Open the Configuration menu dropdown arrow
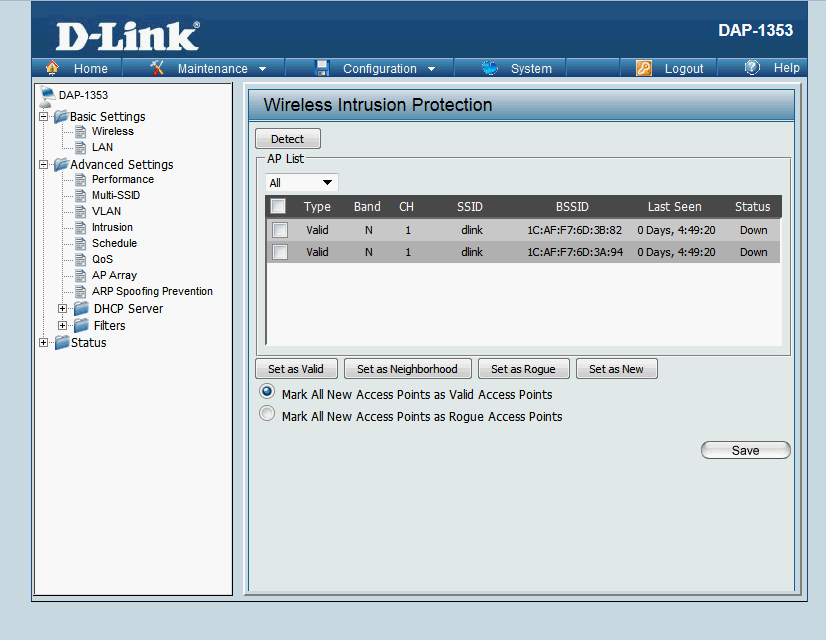This screenshot has height=640, width=826. click(431, 69)
